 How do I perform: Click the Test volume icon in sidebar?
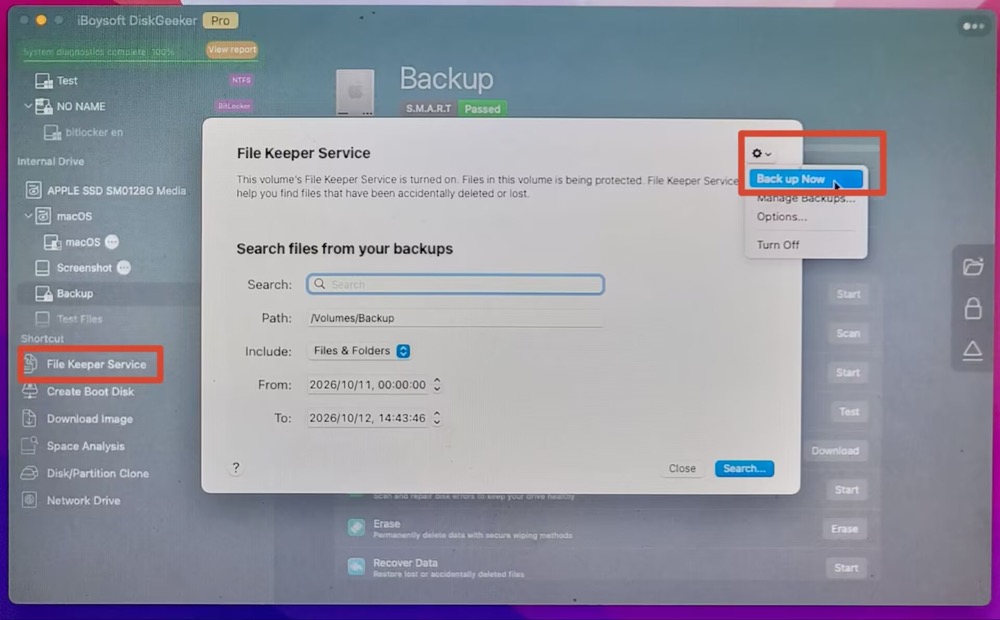[43, 80]
